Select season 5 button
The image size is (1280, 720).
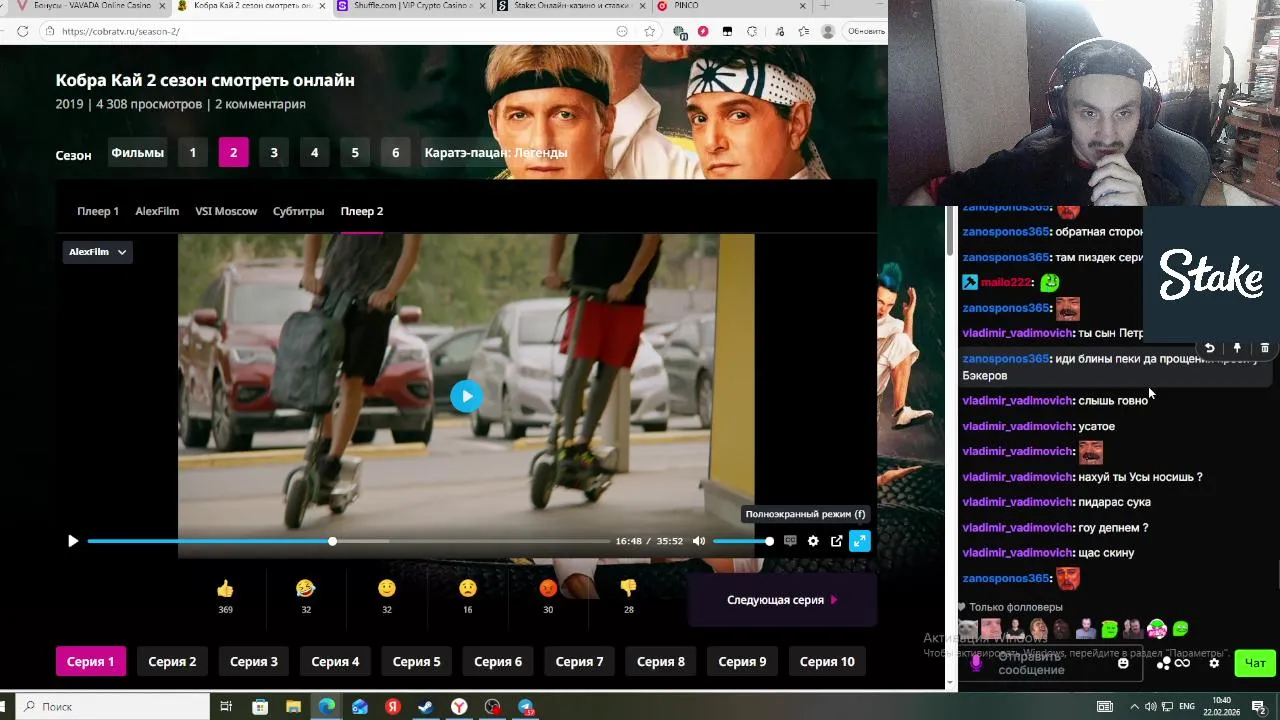point(355,153)
